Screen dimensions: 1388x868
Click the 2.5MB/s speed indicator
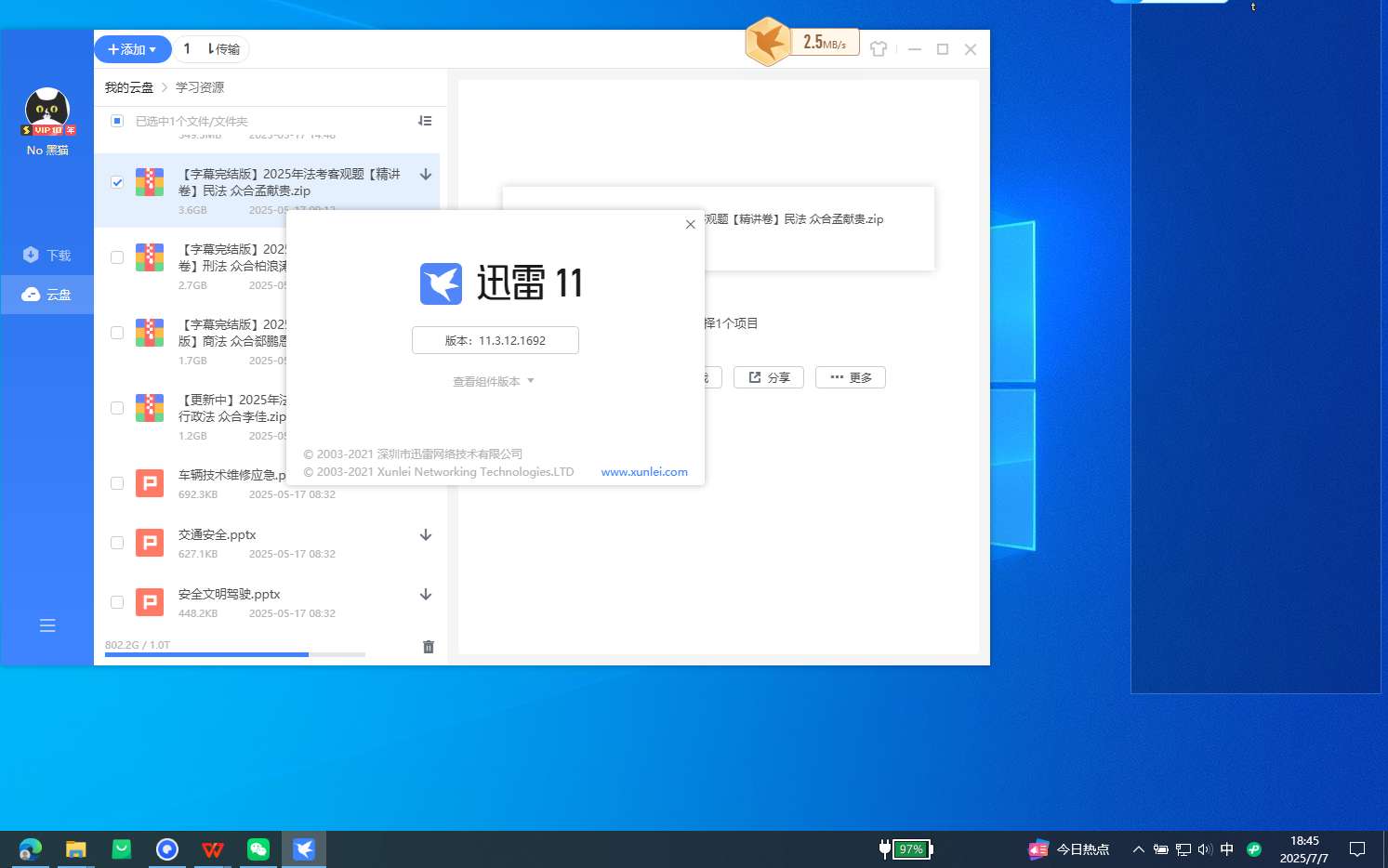(x=825, y=43)
